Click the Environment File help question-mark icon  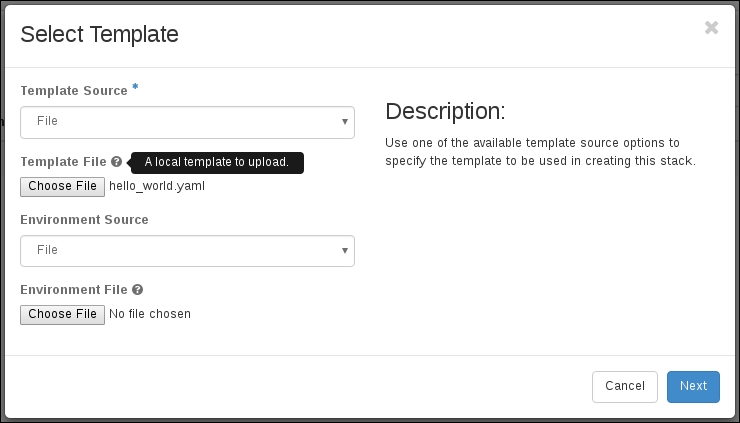pos(137,290)
